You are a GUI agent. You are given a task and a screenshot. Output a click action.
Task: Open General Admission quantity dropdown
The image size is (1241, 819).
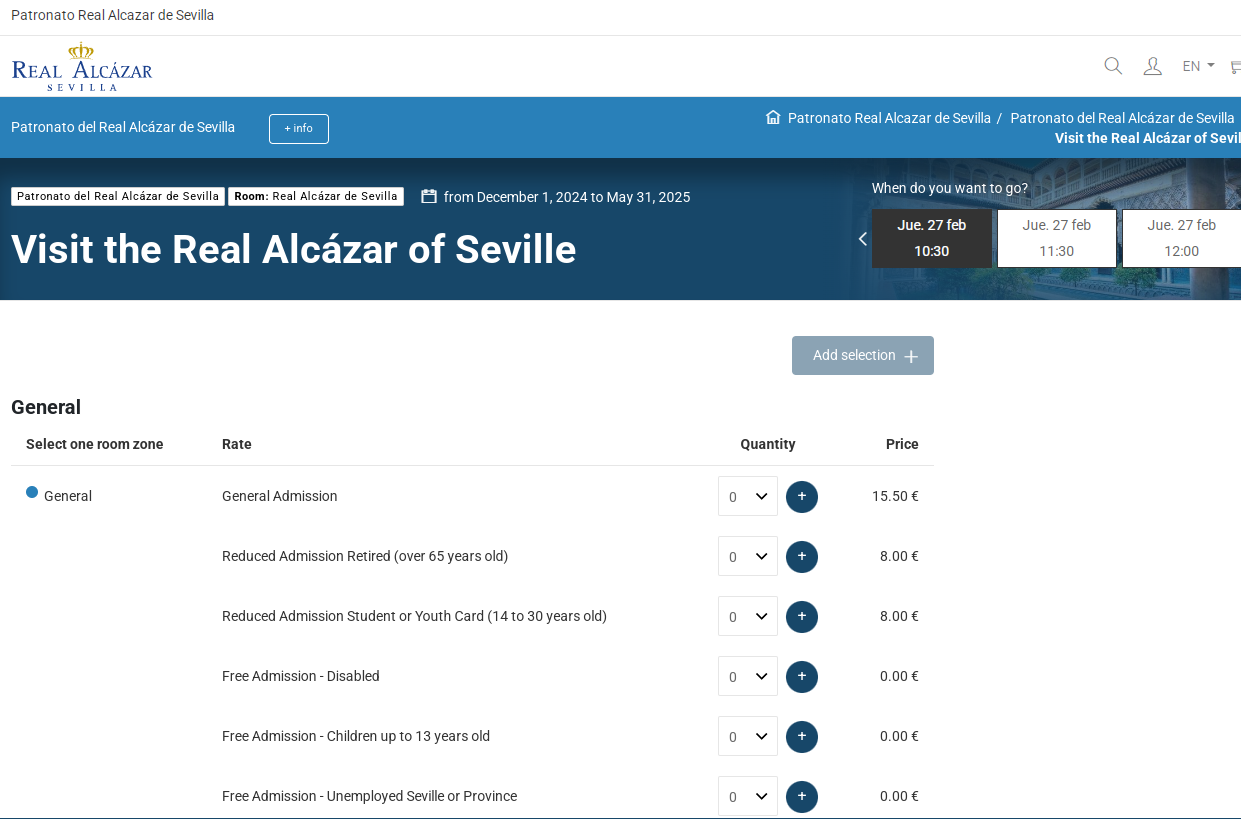747,496
